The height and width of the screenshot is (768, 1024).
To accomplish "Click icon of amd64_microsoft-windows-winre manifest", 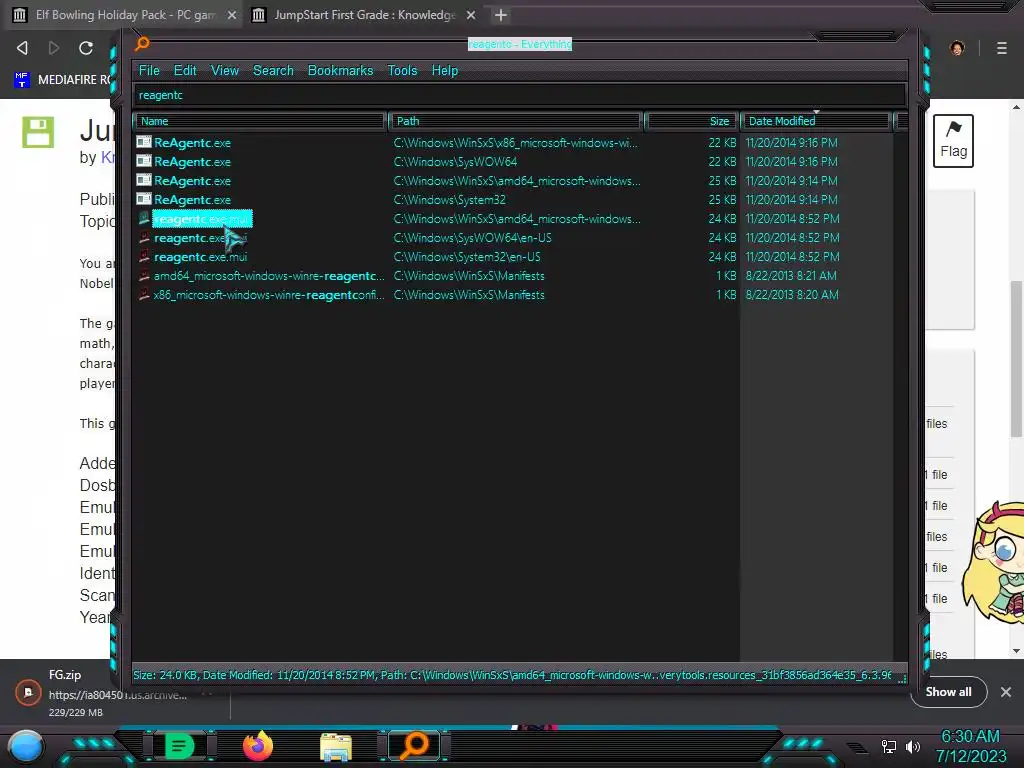I will click(x=144, y=276).
